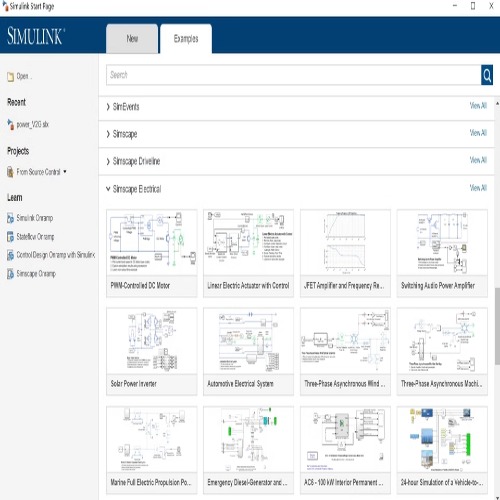The height and width of the screenshot is (500, 500).
Task: Maximize the Simulink Start Page window
Action: click(x=473, y=6)
